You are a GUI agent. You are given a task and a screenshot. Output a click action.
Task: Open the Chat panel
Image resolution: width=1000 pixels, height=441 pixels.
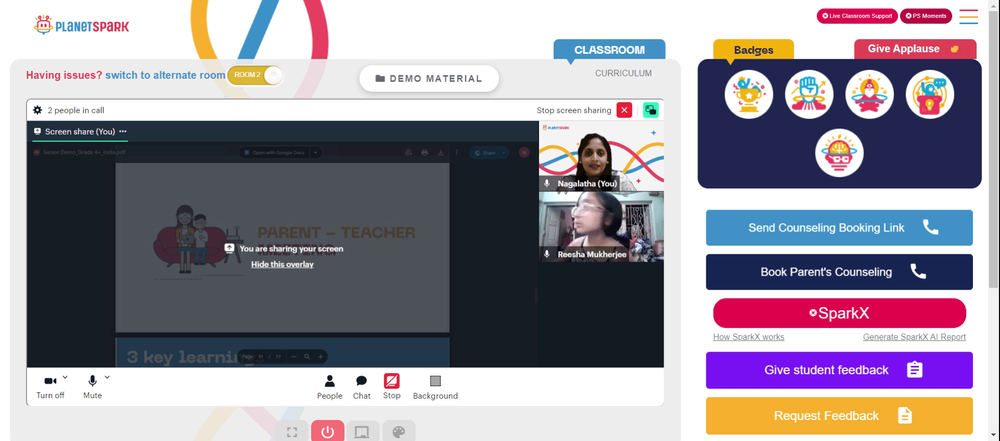pyautogui.click(x=362, y=387)
